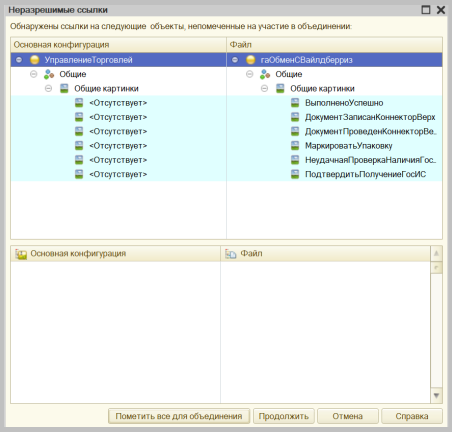The width and height of the screenshot is (452, 432).
Task: Select гаОбменСВайлдберриз in the file tree
Action: (x=307, y=60)
